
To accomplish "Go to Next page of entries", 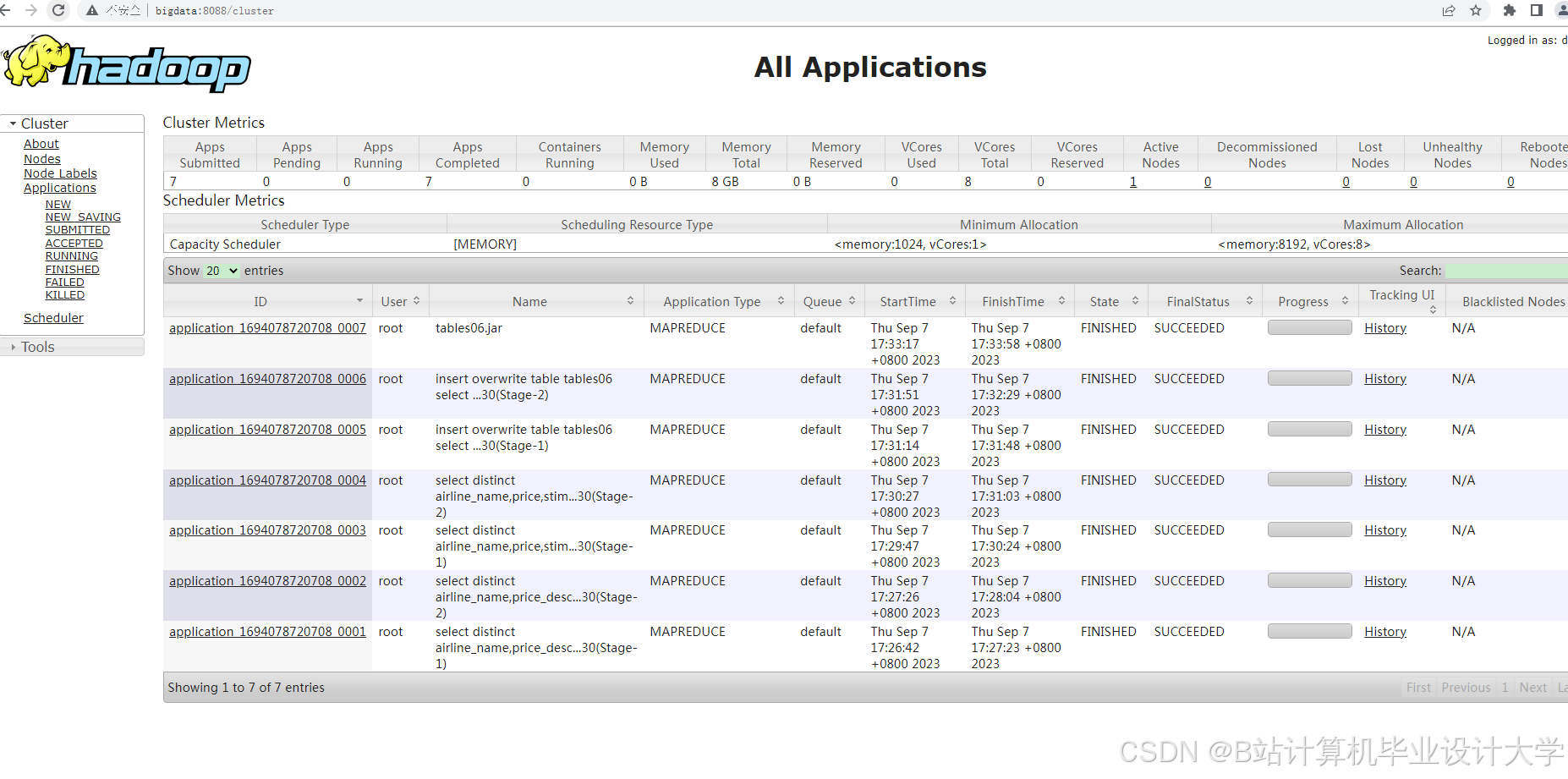I will coord(1532,688).
